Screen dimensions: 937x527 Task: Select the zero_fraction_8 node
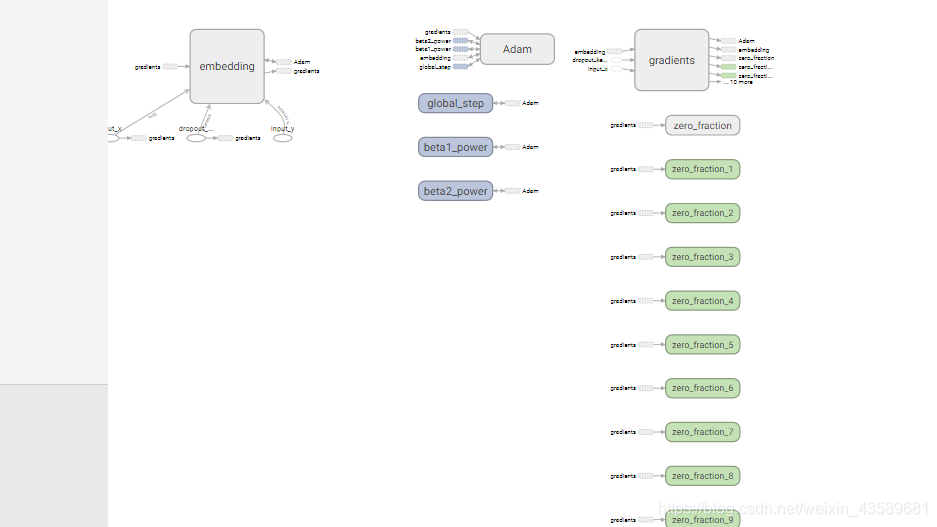703,476
